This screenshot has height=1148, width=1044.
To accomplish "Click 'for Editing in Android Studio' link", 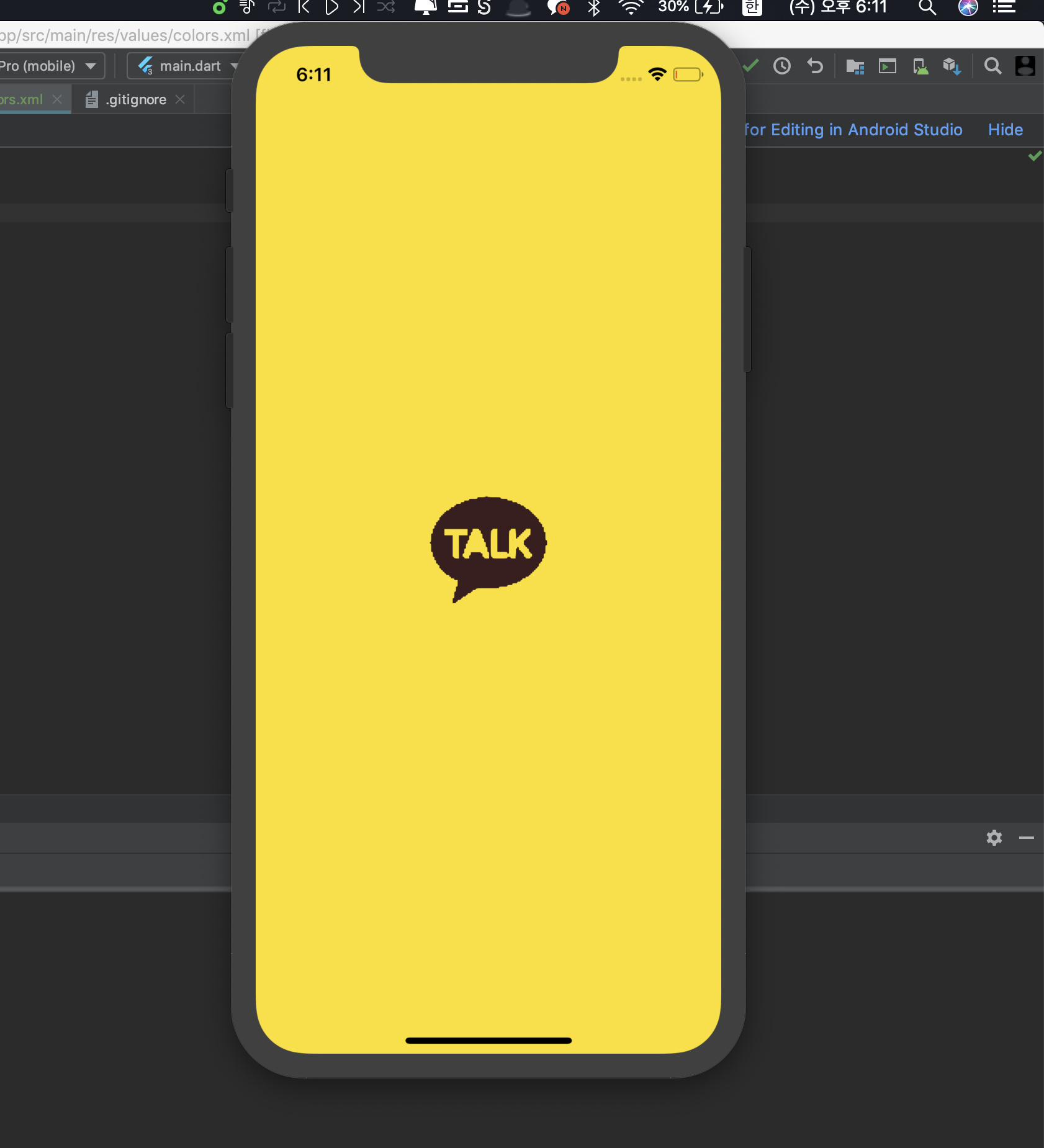I will tap(853, 130).
